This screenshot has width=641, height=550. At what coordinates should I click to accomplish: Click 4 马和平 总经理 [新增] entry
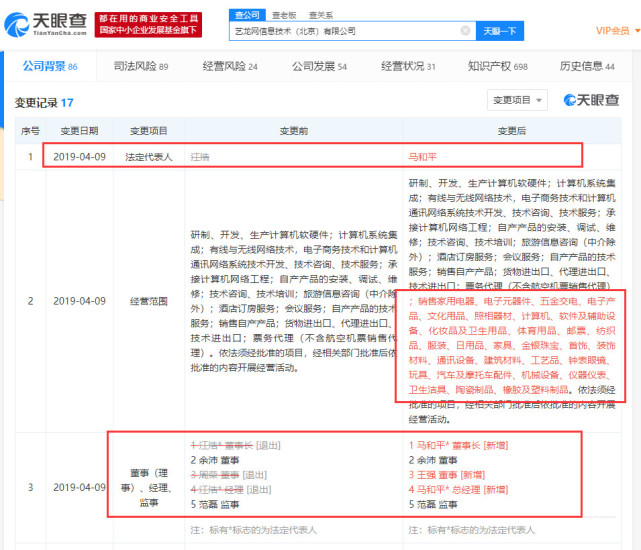[x=458, y=490]
